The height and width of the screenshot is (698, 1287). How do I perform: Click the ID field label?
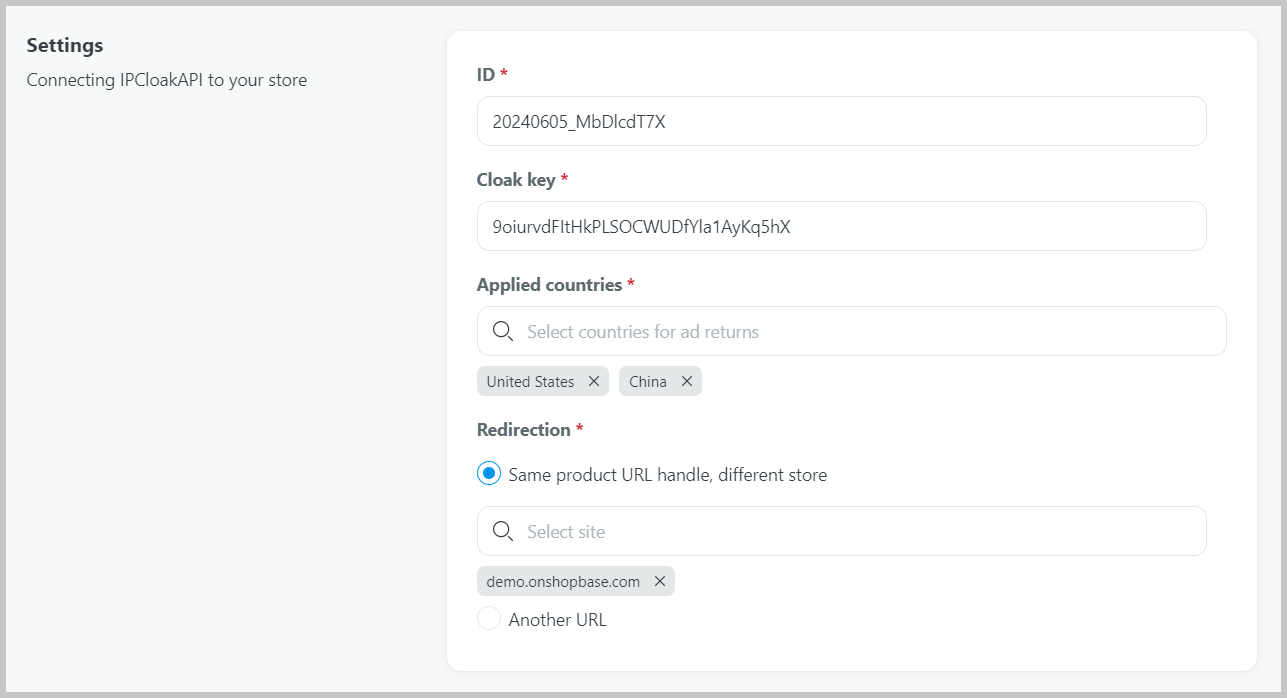486,74
